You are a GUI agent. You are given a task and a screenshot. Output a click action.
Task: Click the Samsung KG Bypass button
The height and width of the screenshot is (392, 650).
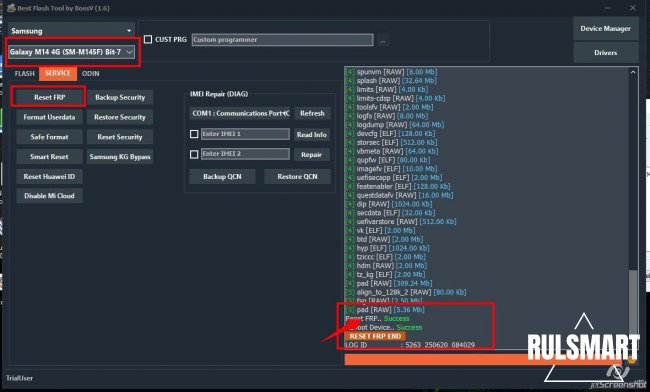point(120,157)
